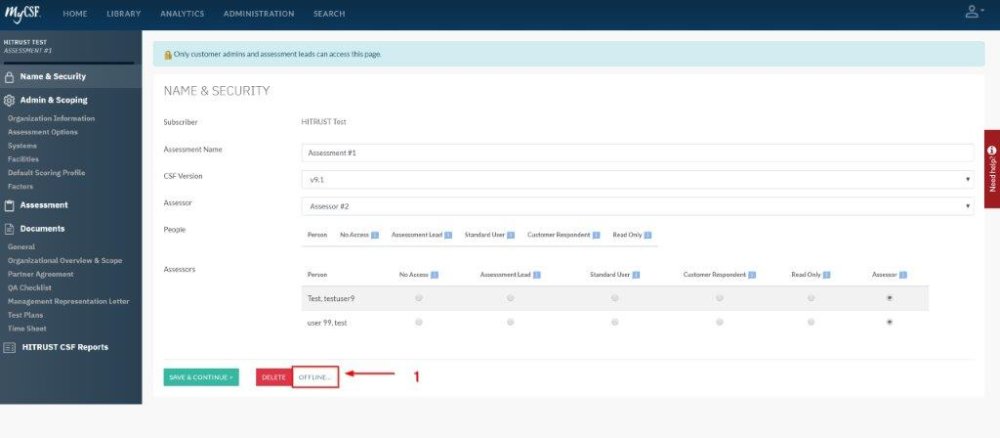Open the ADMINISTRATION menu
This screenshot has width=1000, height=438.
click(x=259, y=13)
